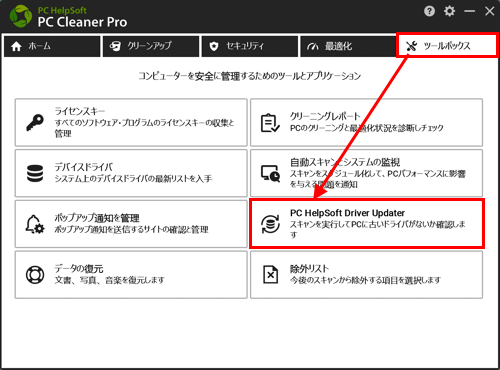Minimize the PC Cleaner Pro window

click(470, 11)
